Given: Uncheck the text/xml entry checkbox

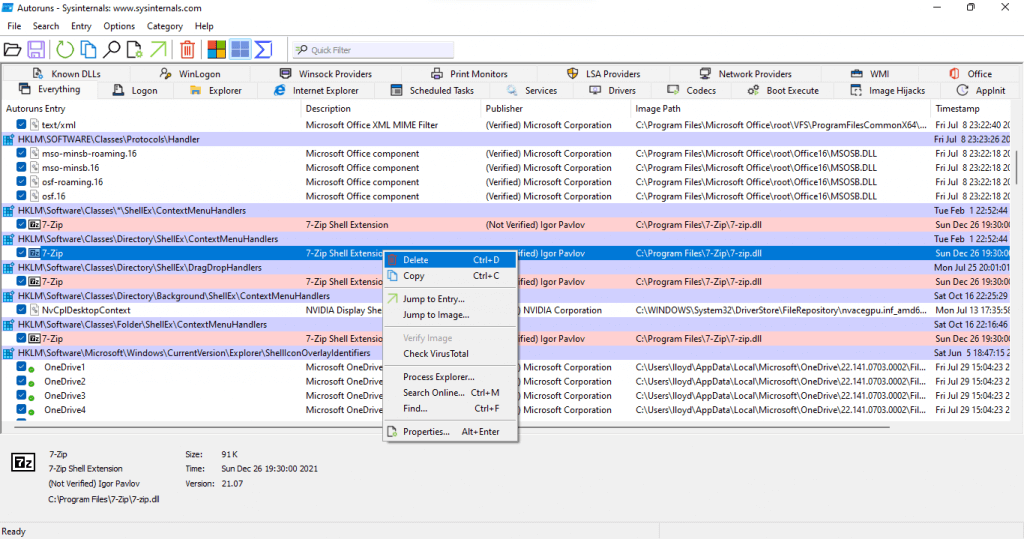Looking at the screenshot, I should point(22,125).
